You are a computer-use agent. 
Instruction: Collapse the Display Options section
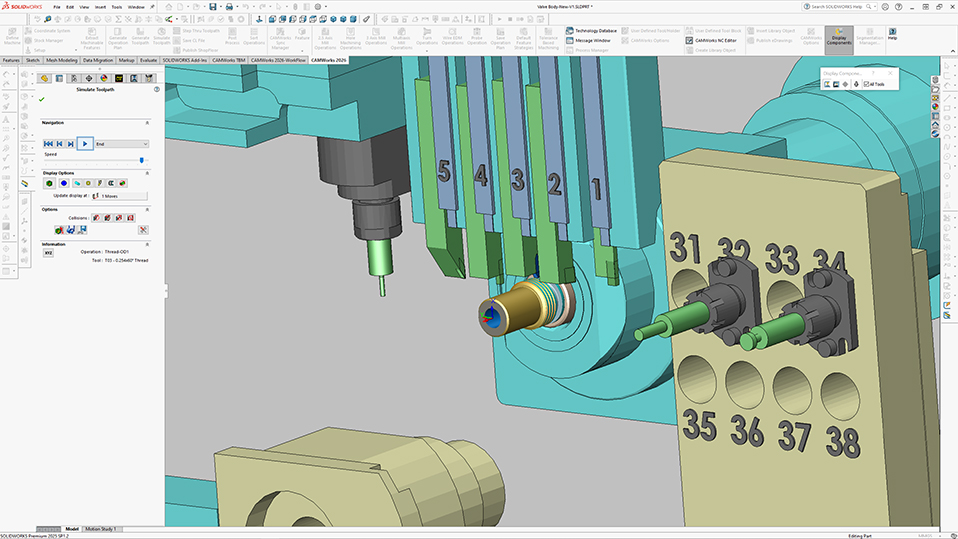[147, 172]
